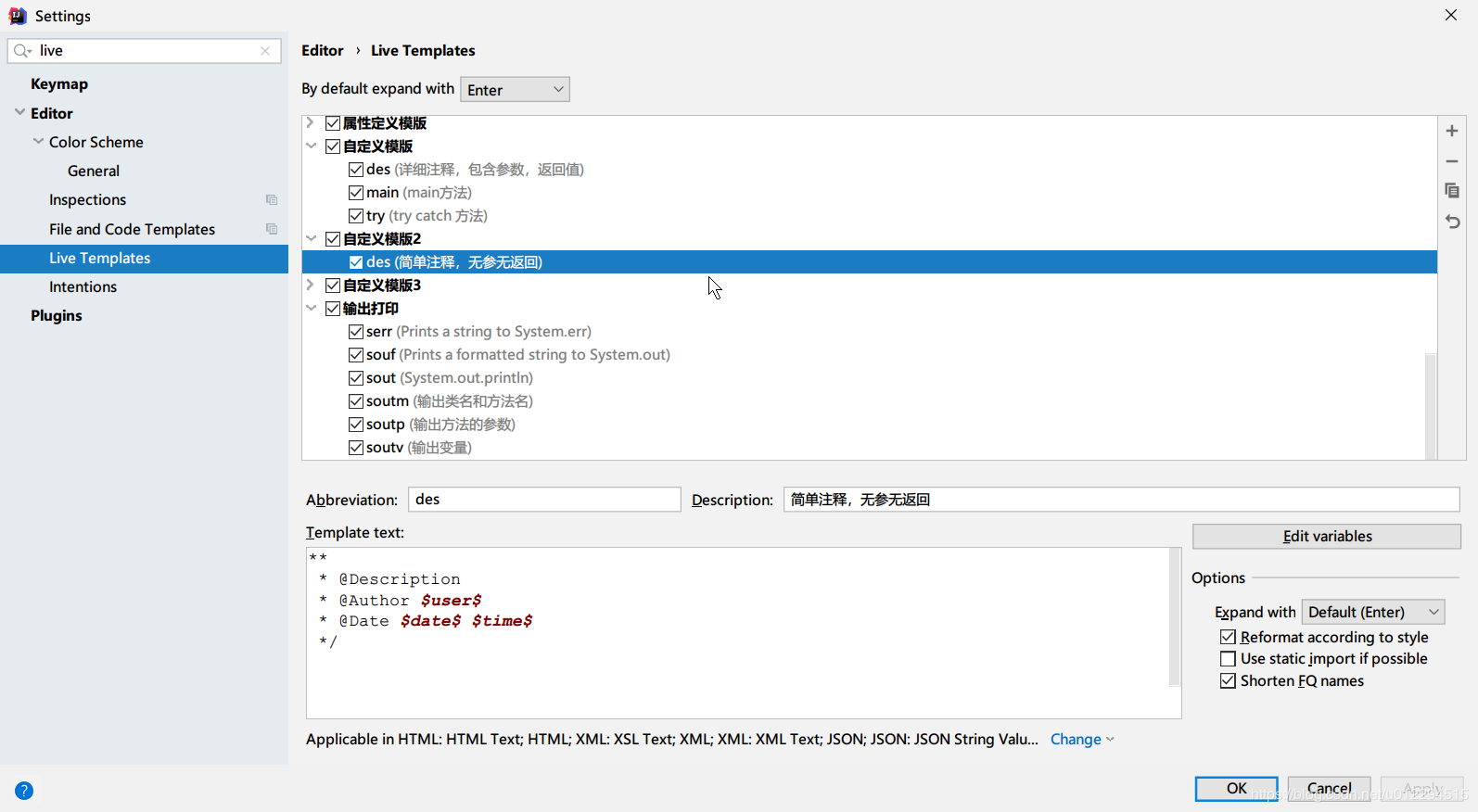Click the Restore deleted defaults icon
1478x812 pixels.
point(1452,222)
